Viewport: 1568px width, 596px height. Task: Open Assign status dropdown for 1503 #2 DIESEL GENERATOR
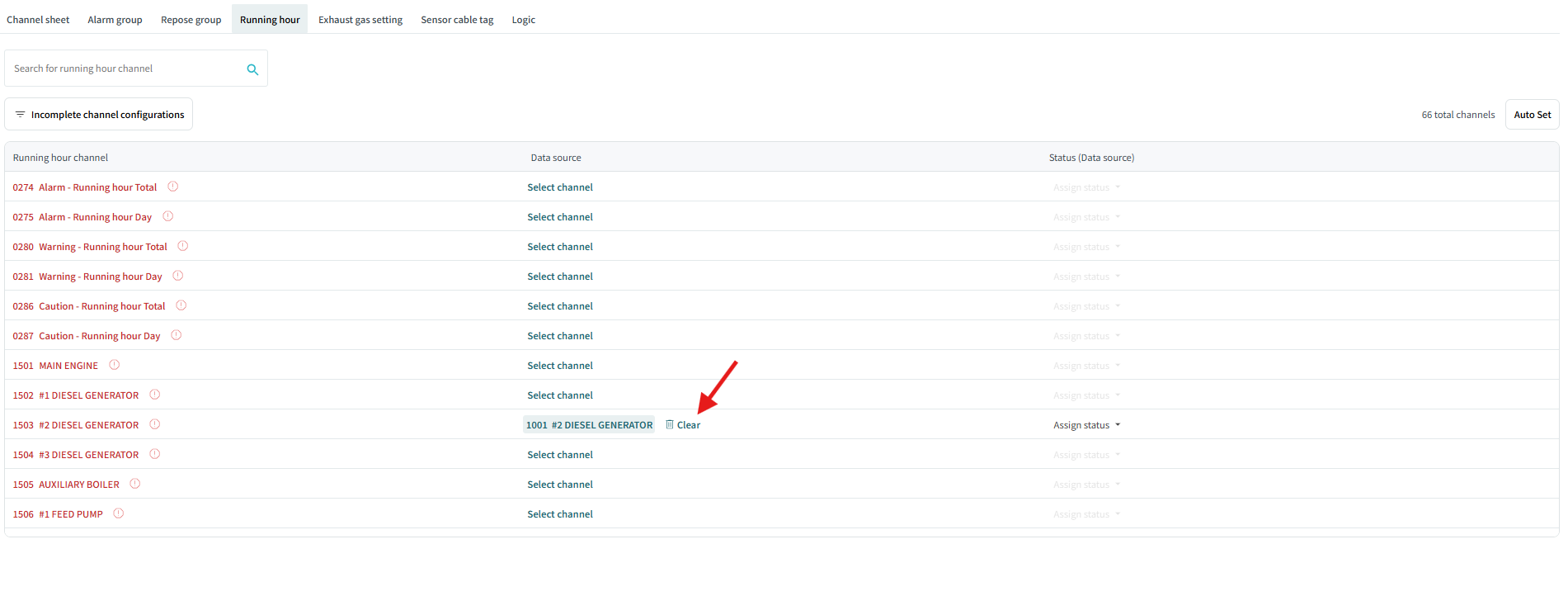coord(1086,425)
